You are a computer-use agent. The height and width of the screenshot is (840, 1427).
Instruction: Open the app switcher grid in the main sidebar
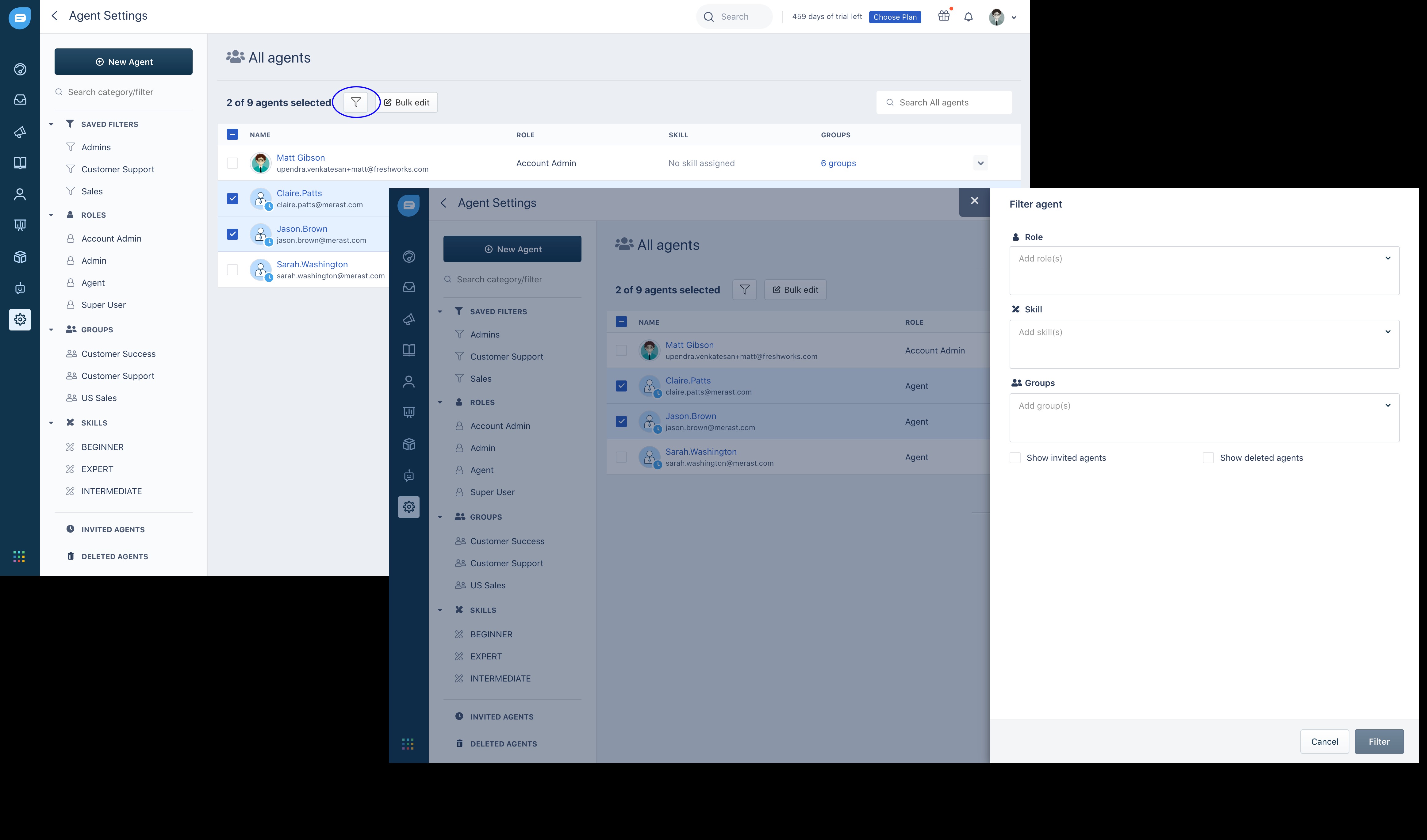tap(19, 557)
